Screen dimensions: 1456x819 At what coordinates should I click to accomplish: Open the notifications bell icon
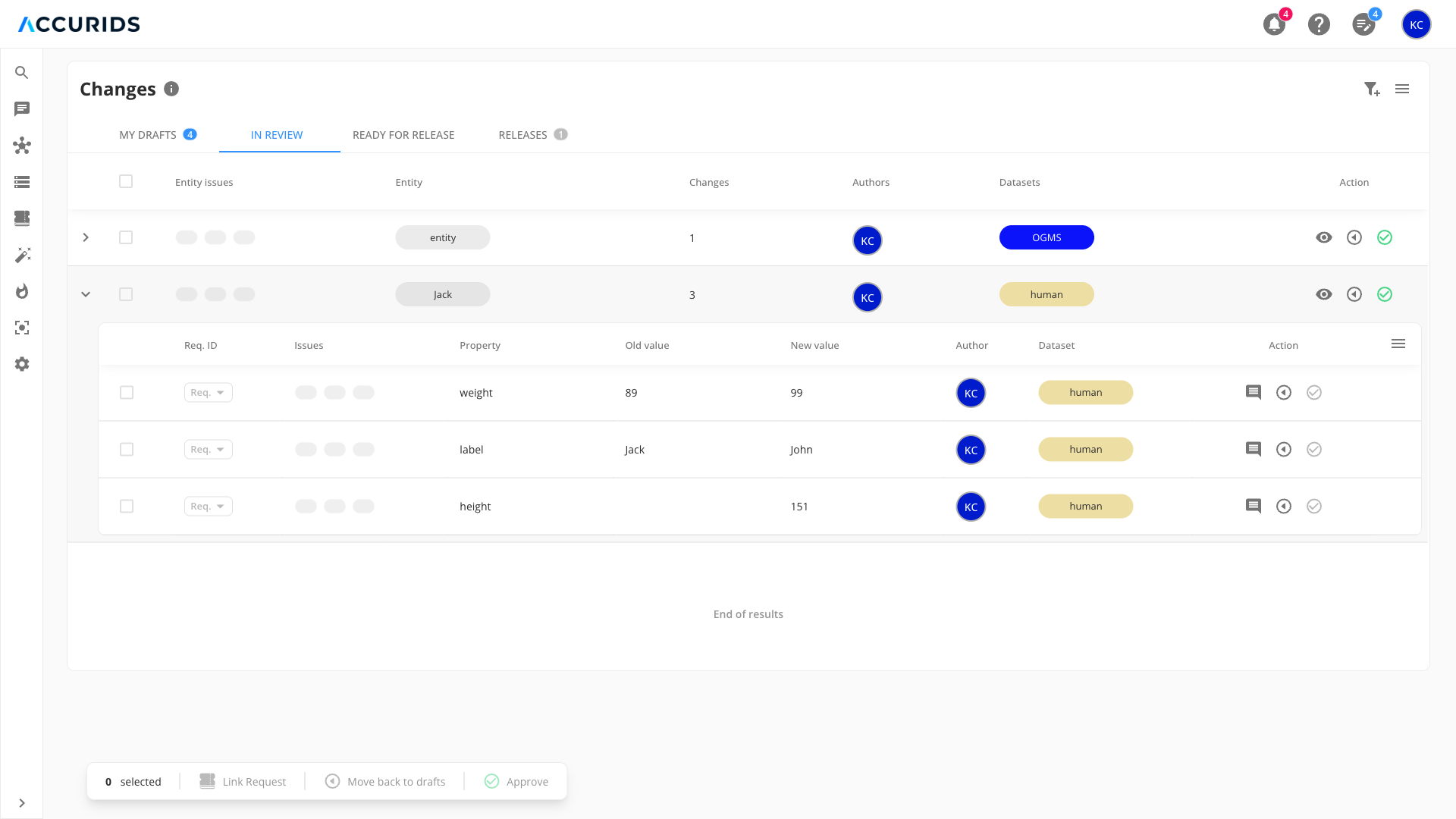pos(1274,24)
